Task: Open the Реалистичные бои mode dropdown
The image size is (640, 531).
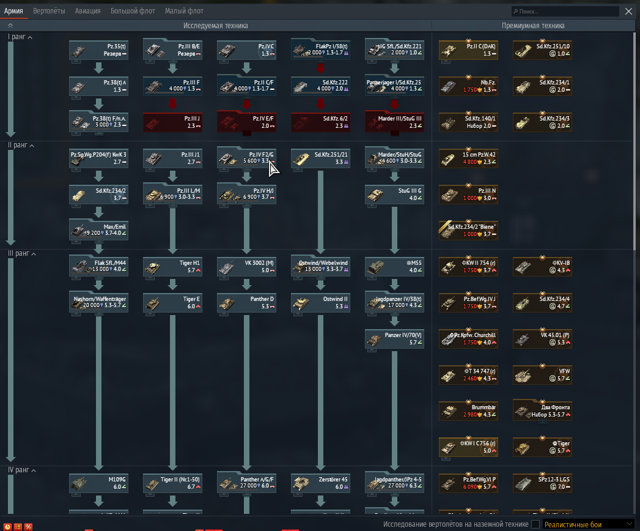Action: click(x=588, y=524)
